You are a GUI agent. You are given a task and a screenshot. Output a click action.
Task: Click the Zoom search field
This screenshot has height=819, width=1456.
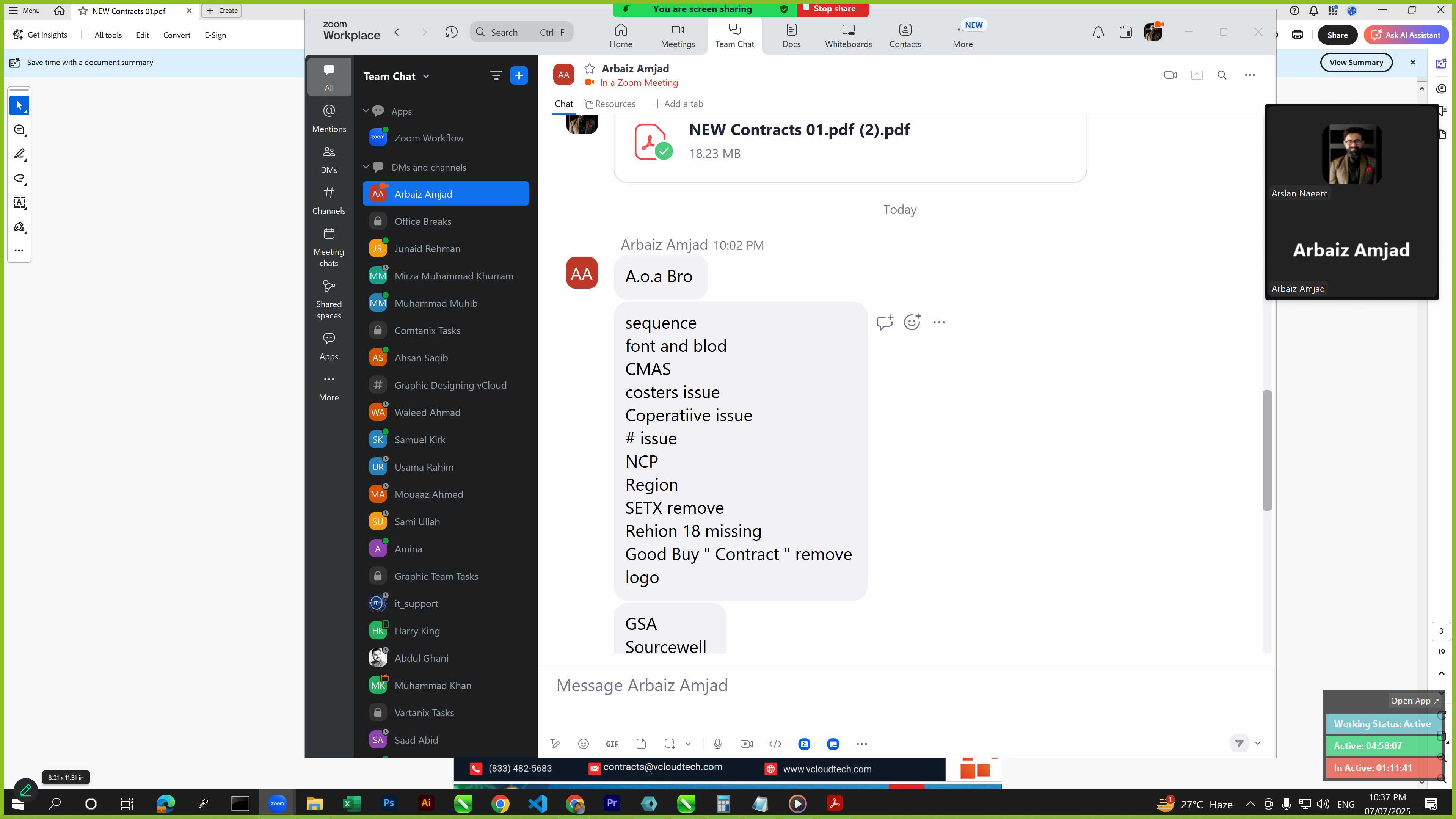click(521, 32)
